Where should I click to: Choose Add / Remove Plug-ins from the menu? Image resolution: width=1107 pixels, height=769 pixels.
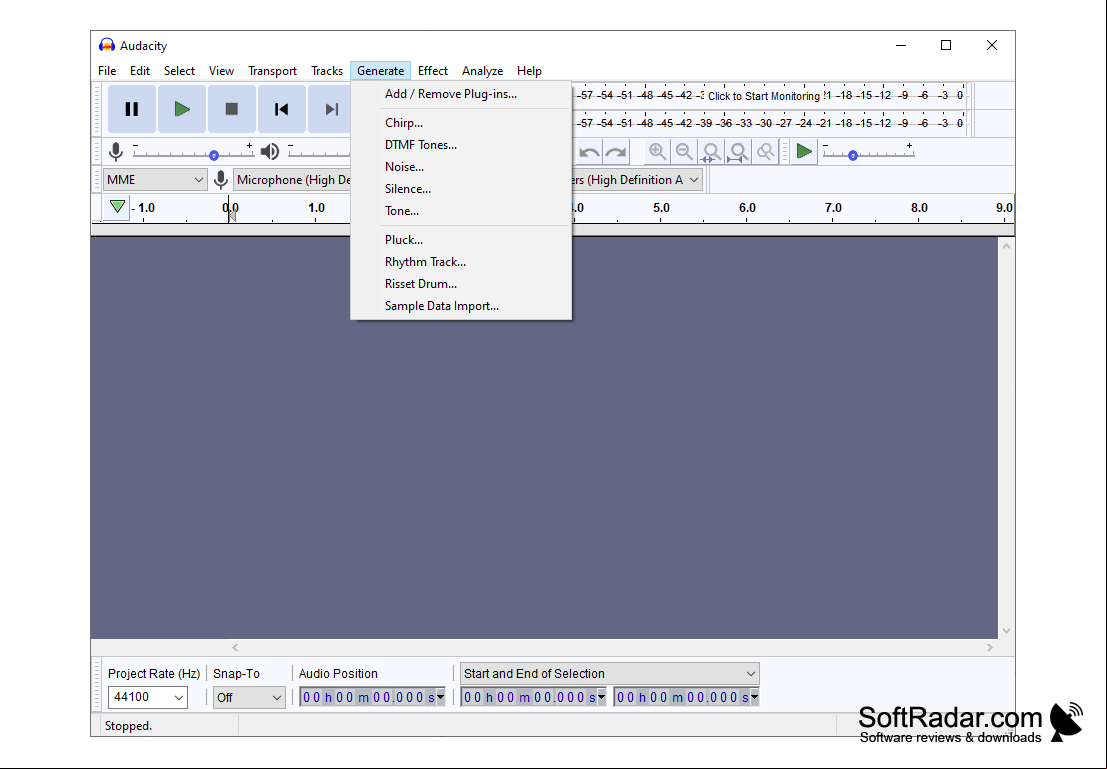(x=461, y=94)
